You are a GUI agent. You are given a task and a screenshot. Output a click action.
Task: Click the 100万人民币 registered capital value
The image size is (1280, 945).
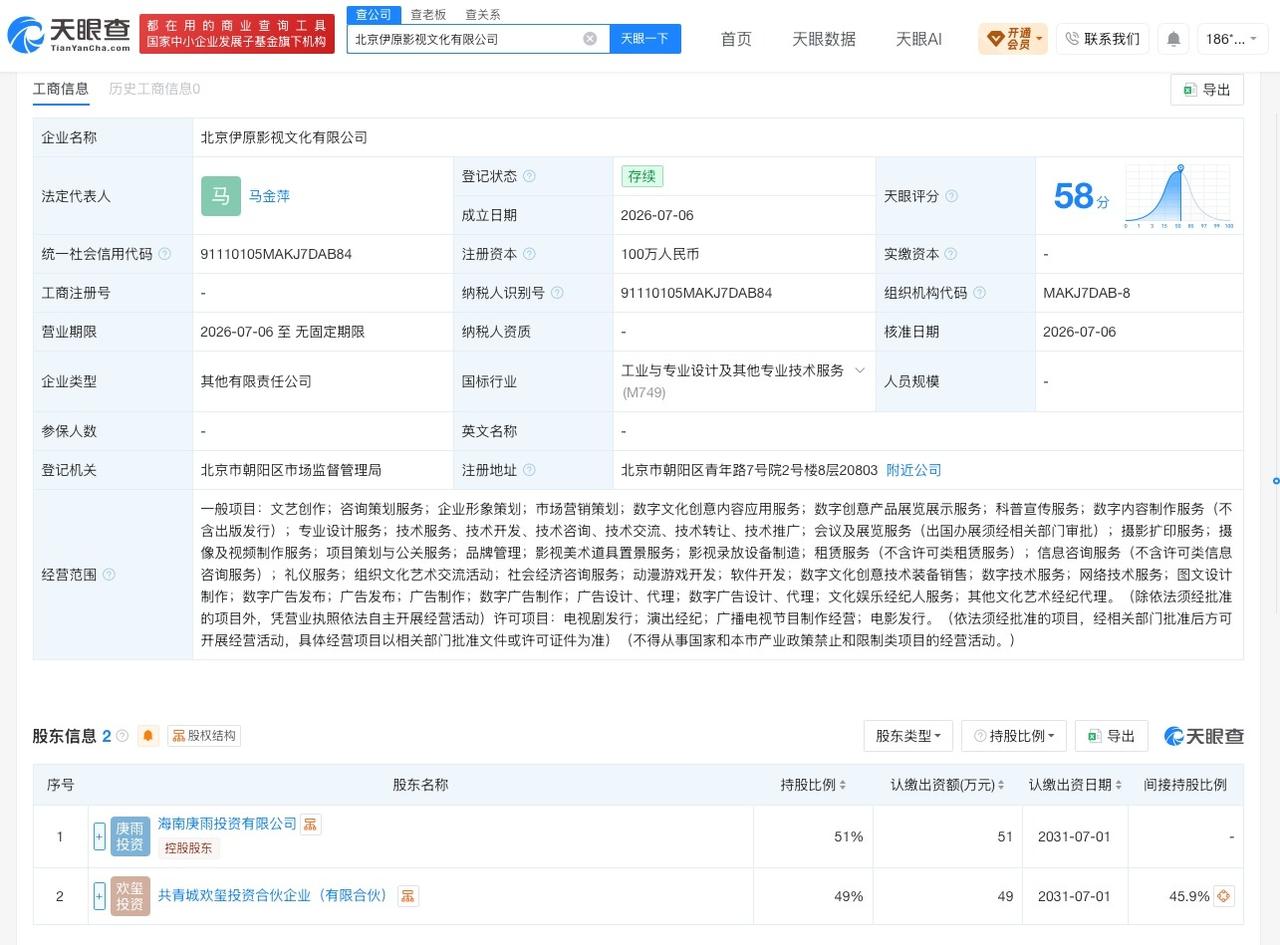point(660,254)
